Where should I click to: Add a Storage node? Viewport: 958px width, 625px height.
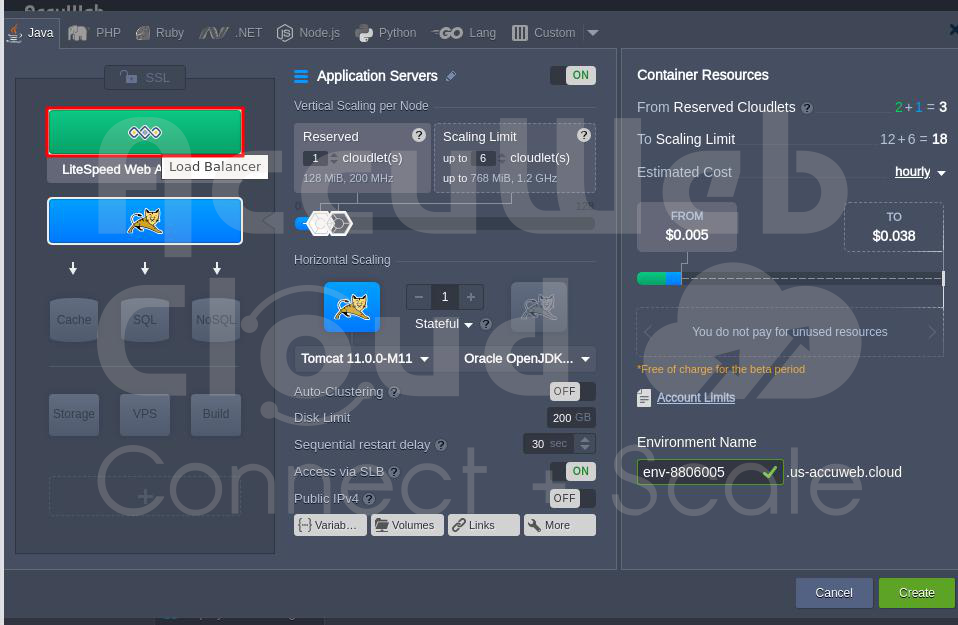[74, 413]
